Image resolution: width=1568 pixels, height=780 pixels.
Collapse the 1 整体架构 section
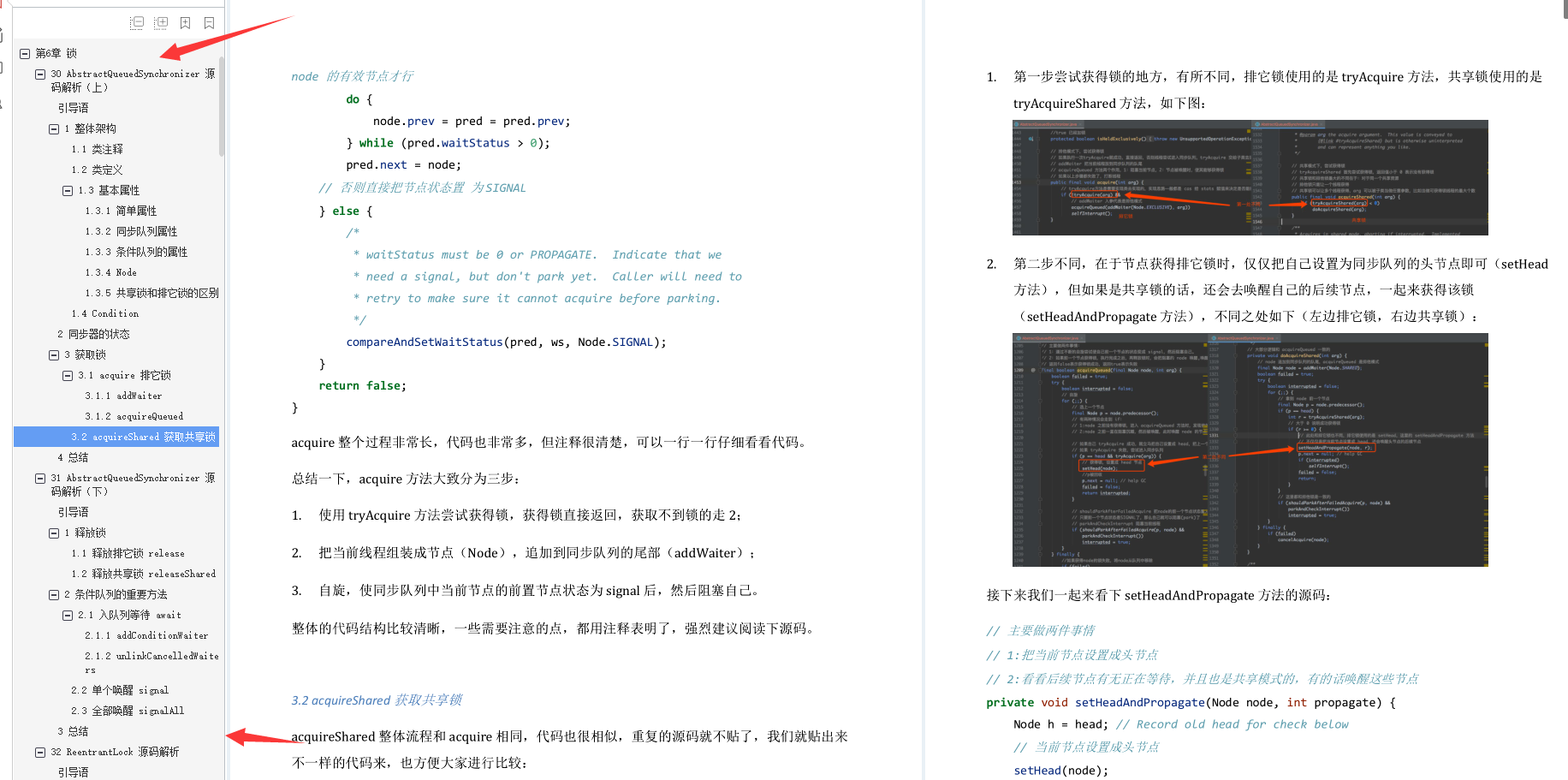point(53,128)
